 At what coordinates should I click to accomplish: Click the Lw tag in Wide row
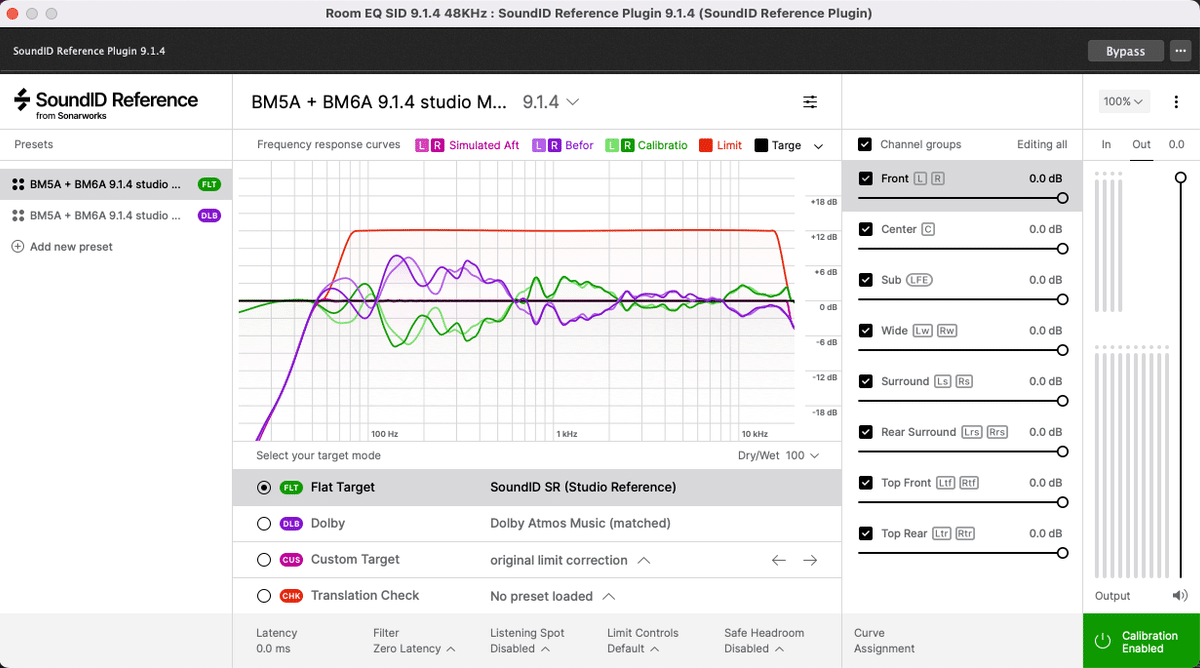tap(922, 331)
